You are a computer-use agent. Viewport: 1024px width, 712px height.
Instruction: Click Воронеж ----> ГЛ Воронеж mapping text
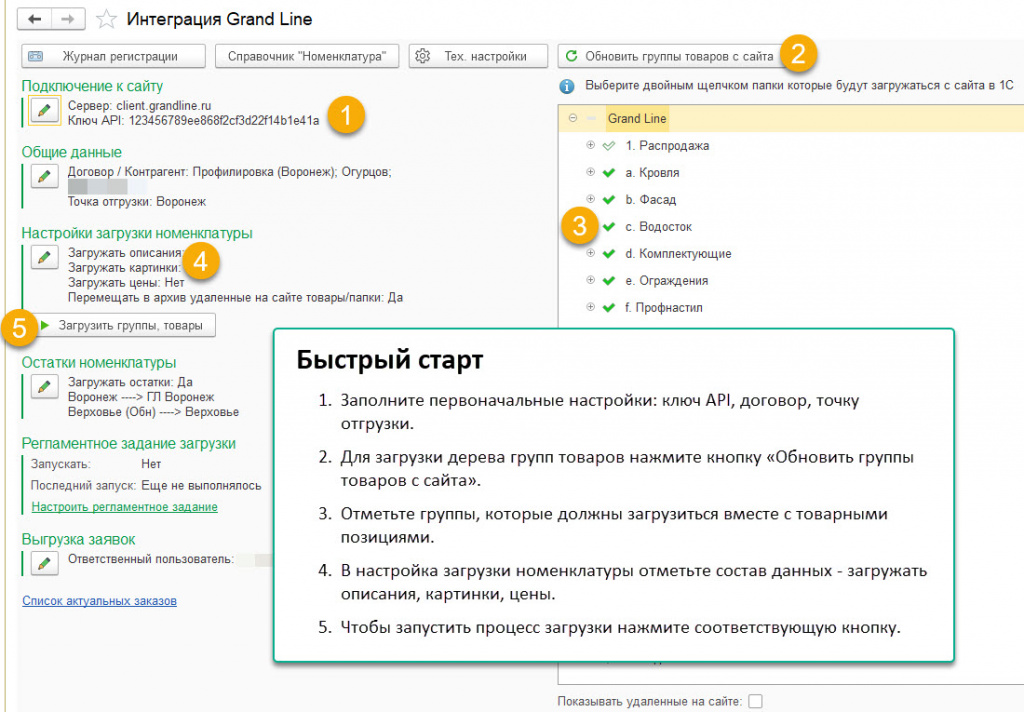(x=141, y=397)
